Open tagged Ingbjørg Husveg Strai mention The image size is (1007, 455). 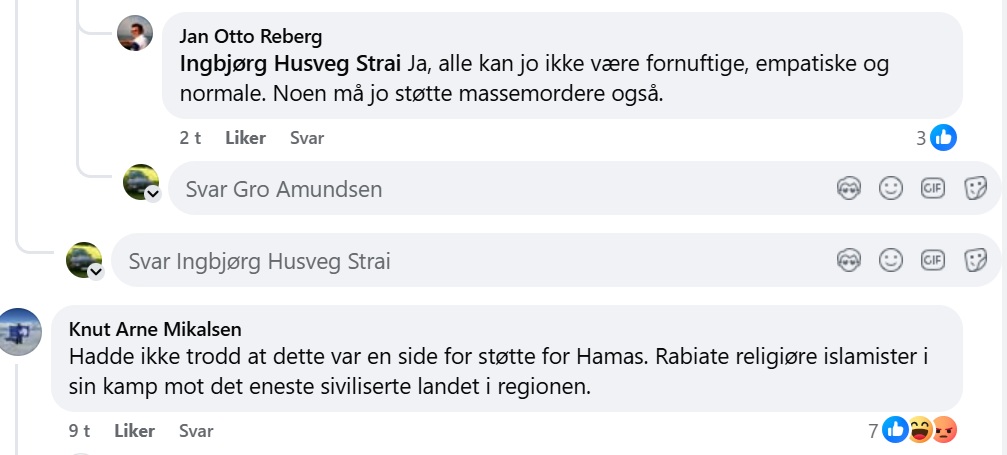tap(290, 65)
